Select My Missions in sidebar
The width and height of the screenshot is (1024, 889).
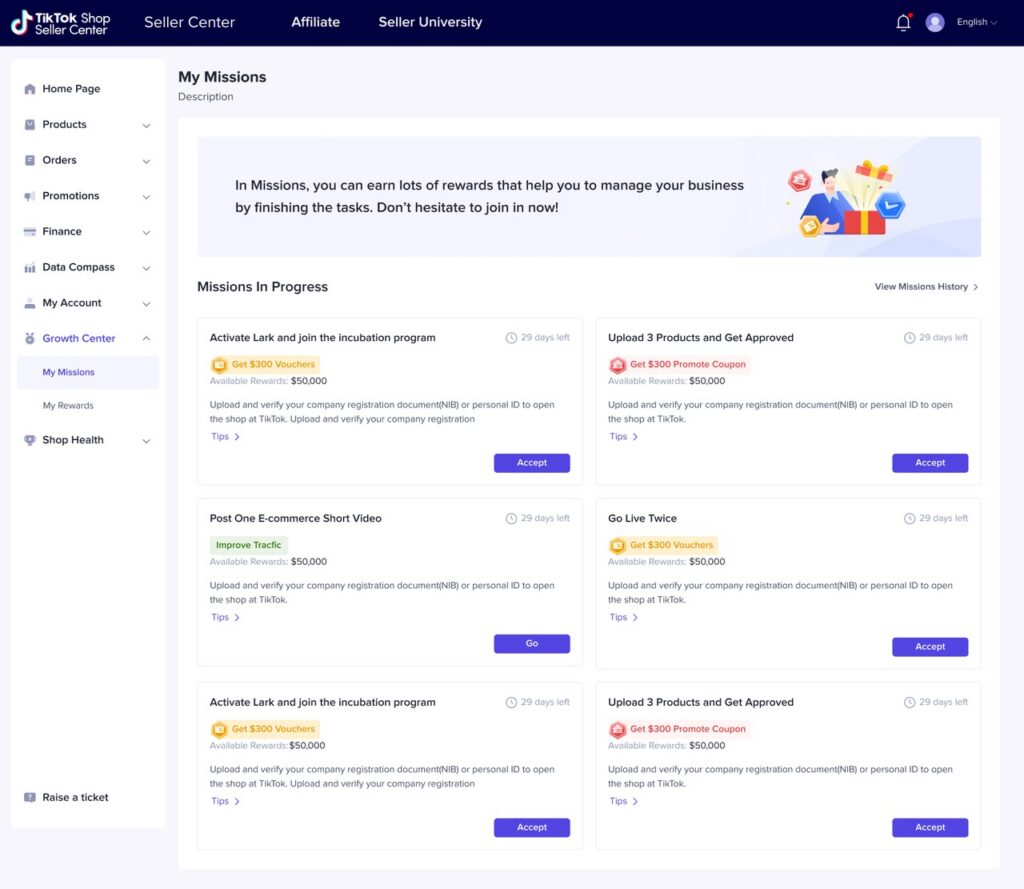88,372
